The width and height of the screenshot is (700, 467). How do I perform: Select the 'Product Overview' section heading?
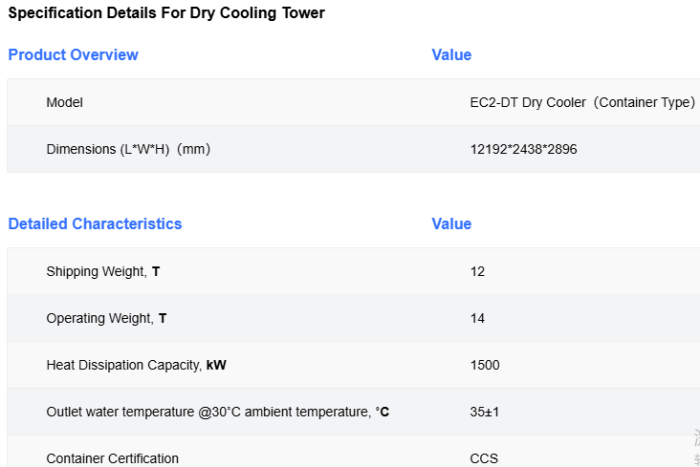click(73, 55)
